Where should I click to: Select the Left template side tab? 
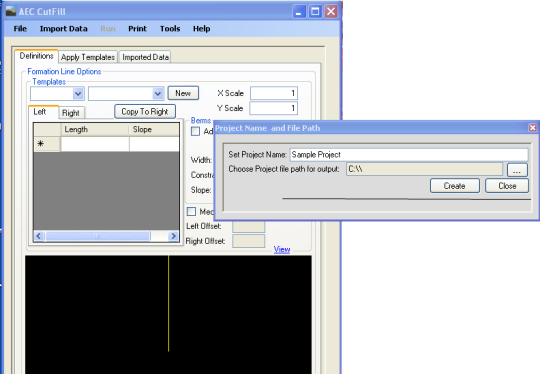(43, 112)
